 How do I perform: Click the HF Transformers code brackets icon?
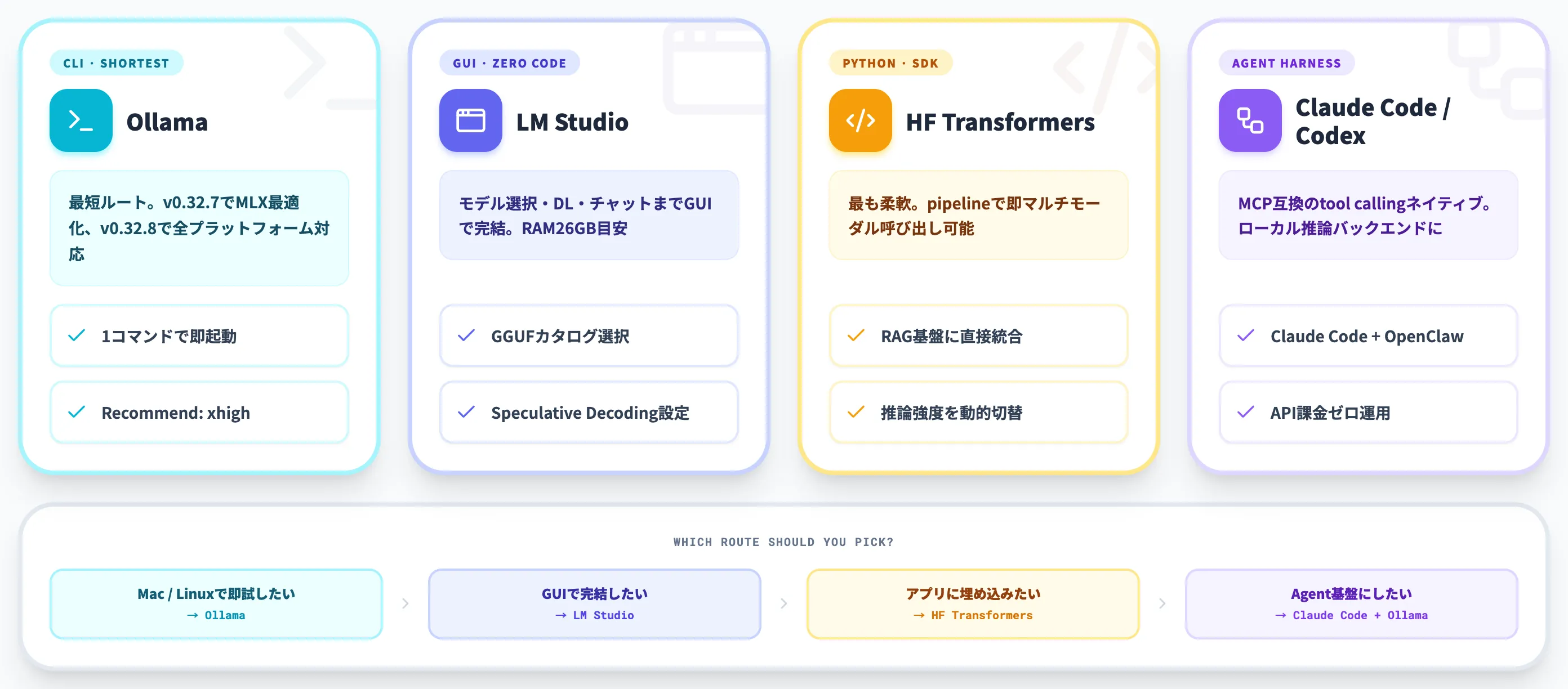click(860, 120)
